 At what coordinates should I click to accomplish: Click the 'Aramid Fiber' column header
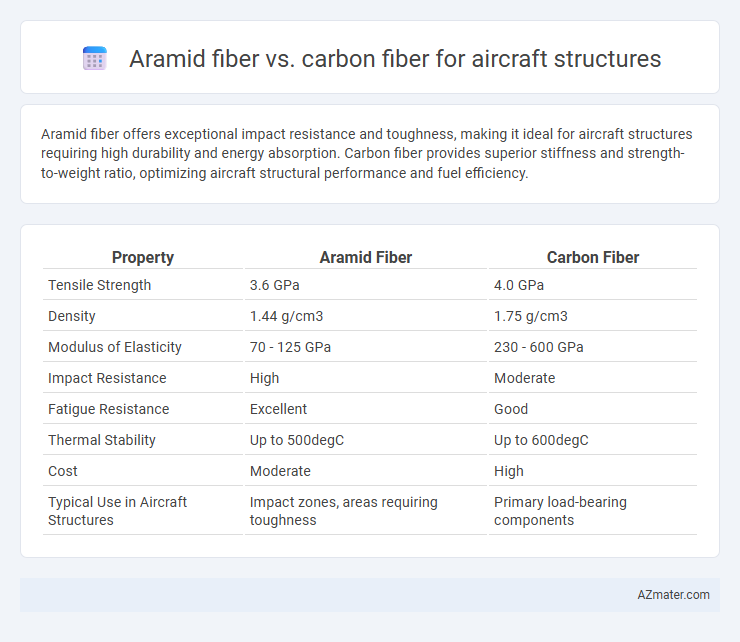[366, 257]
